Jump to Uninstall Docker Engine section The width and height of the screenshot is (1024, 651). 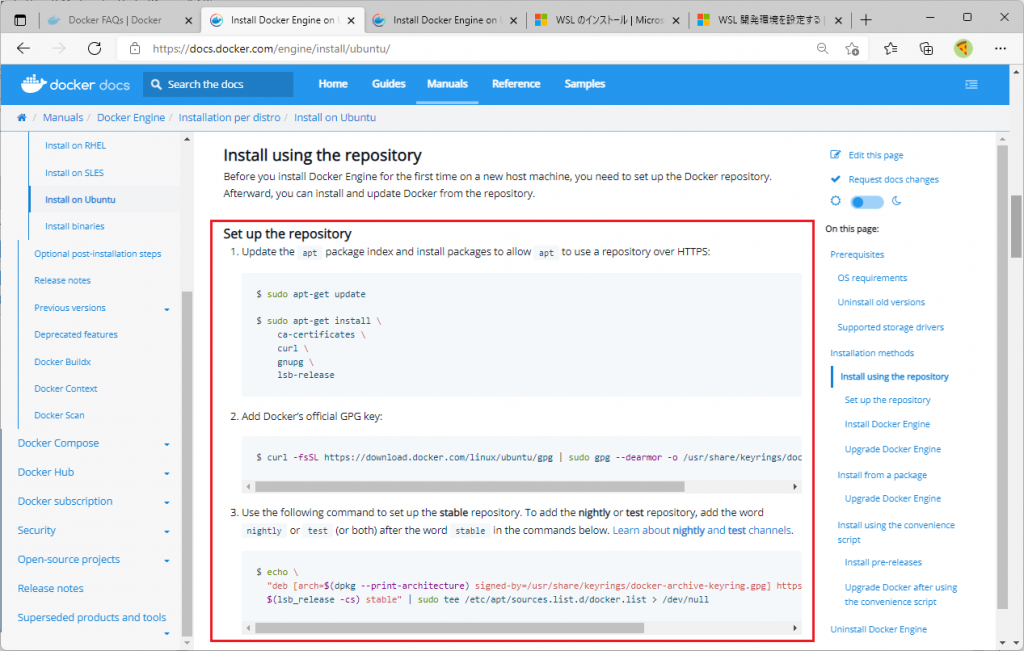pos(878,629)
